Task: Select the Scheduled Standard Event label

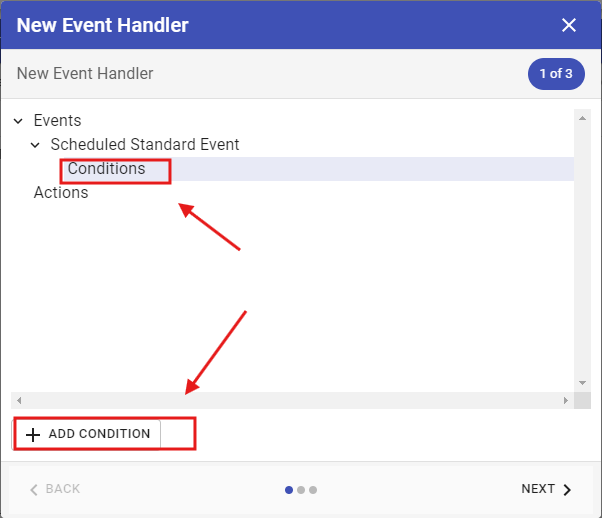Action: coord(145,145)
